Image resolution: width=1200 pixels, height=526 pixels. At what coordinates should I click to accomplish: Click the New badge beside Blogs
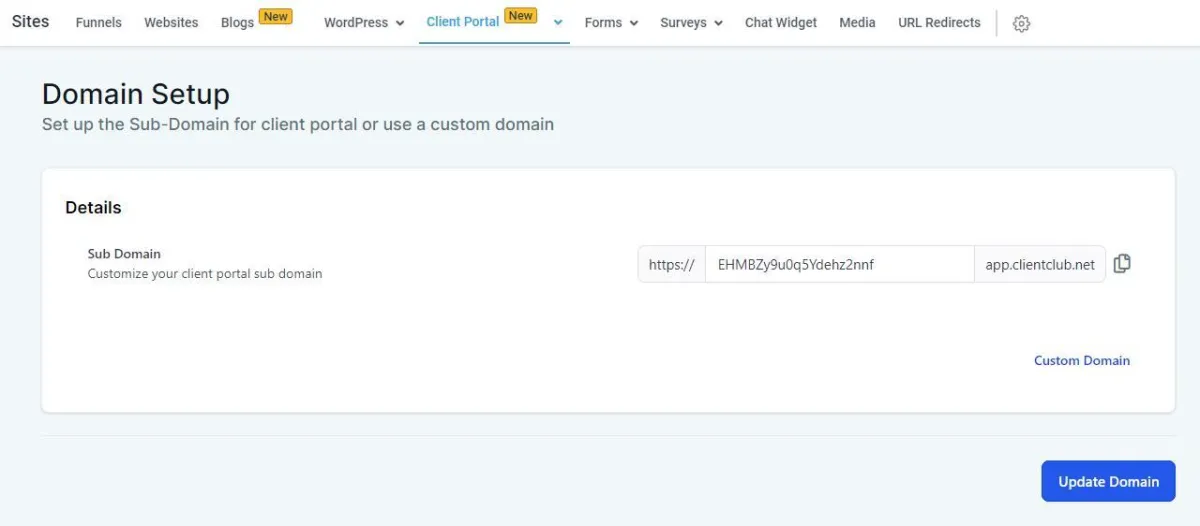[275, 16]
